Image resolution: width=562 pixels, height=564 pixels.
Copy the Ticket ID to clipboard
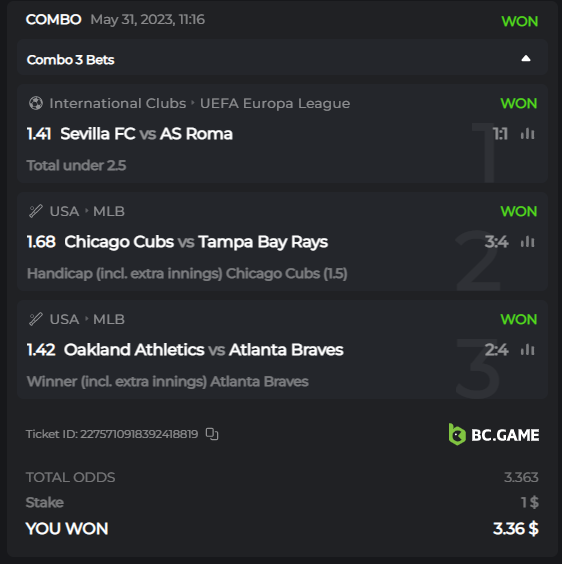[x=212, y=434]
